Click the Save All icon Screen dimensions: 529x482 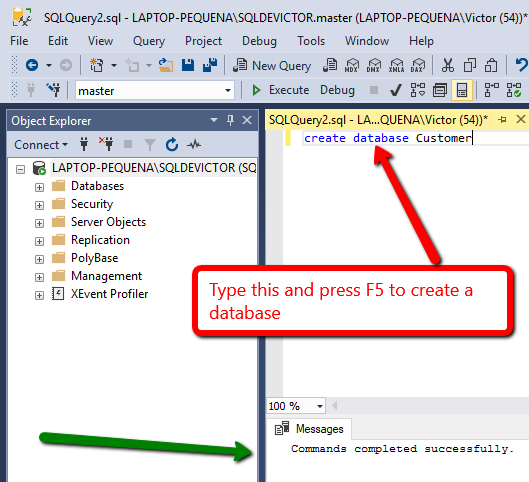click(x=210, y=65)
